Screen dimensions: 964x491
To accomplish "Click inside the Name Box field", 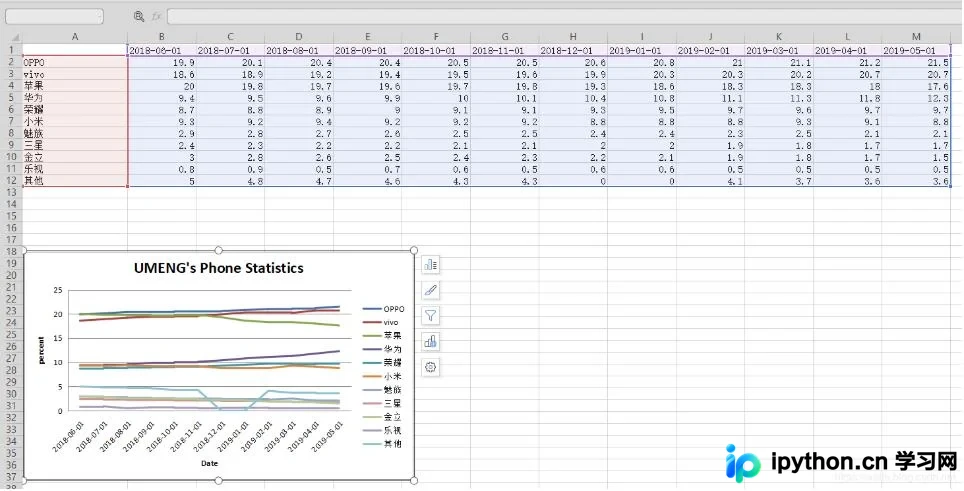I will coord(52,17).
